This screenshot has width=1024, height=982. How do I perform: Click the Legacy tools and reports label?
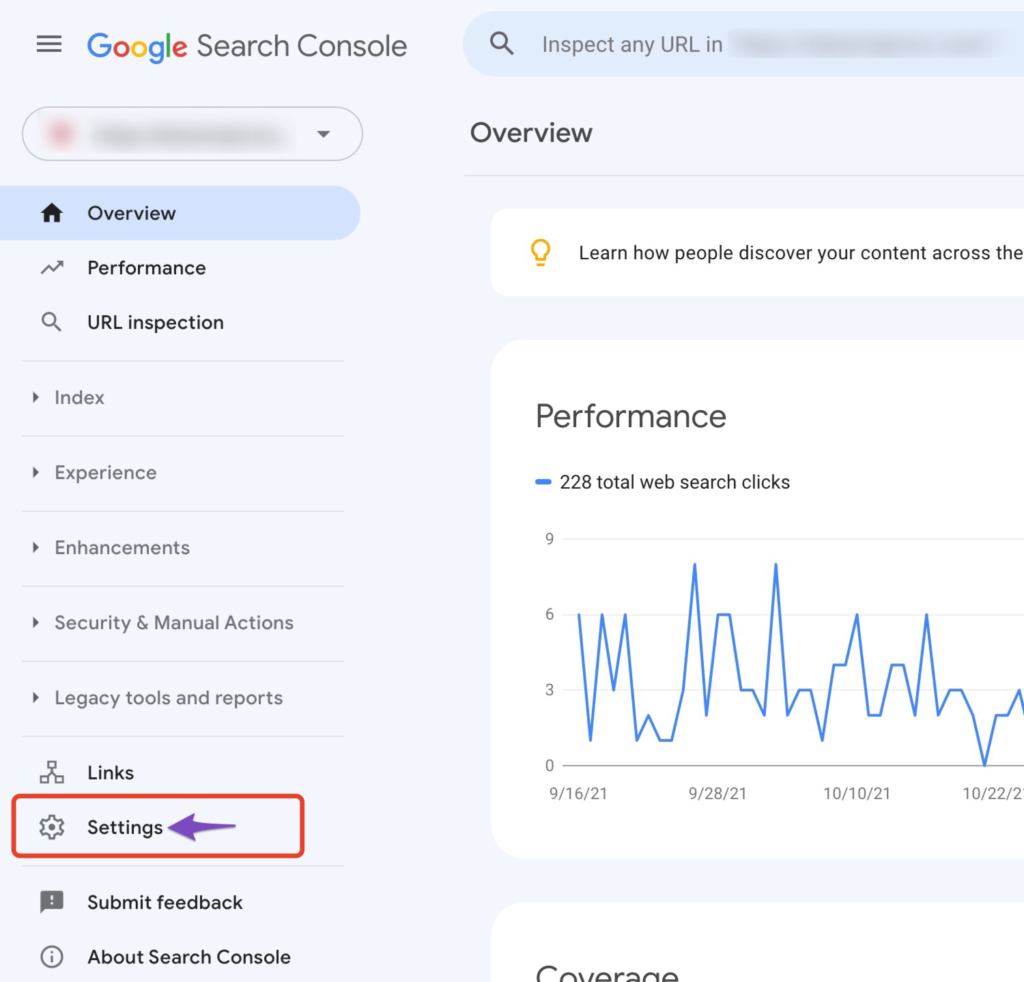(x=168, y=698)
